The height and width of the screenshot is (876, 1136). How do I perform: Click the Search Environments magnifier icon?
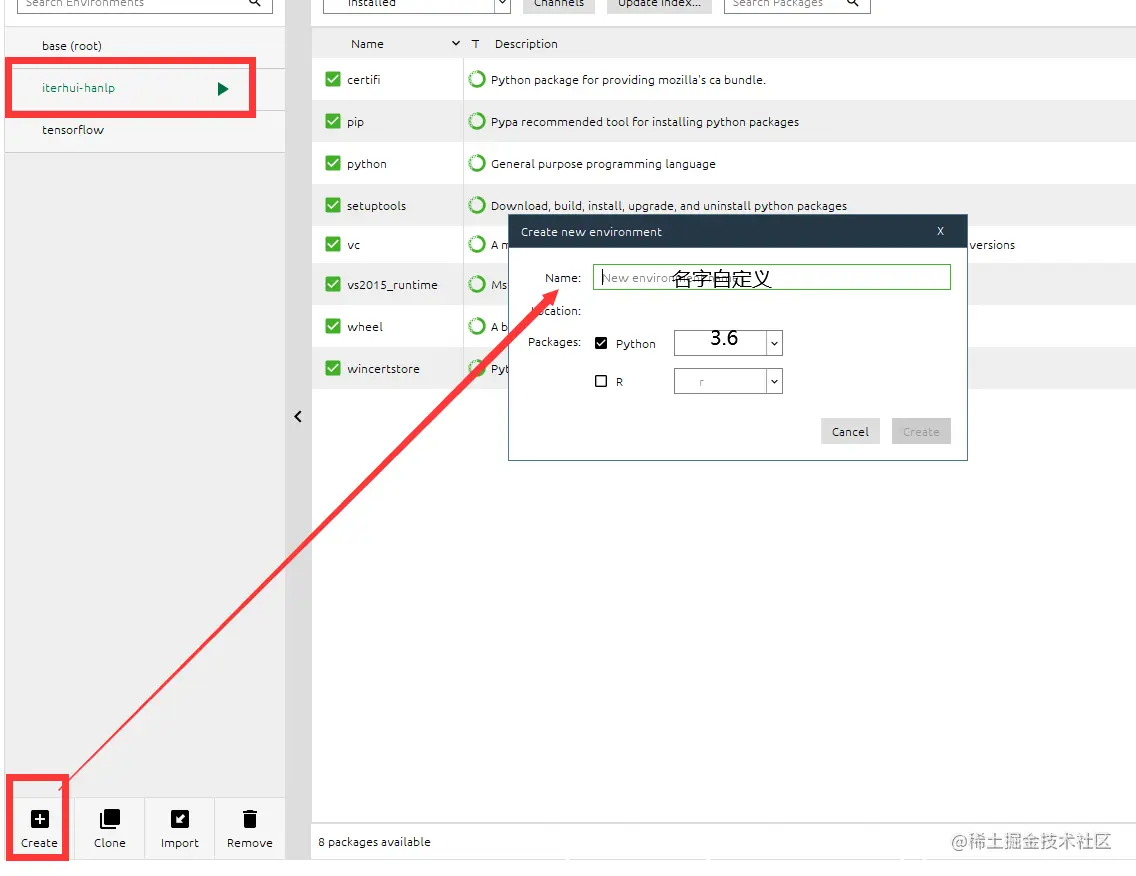tap(254, 3)
